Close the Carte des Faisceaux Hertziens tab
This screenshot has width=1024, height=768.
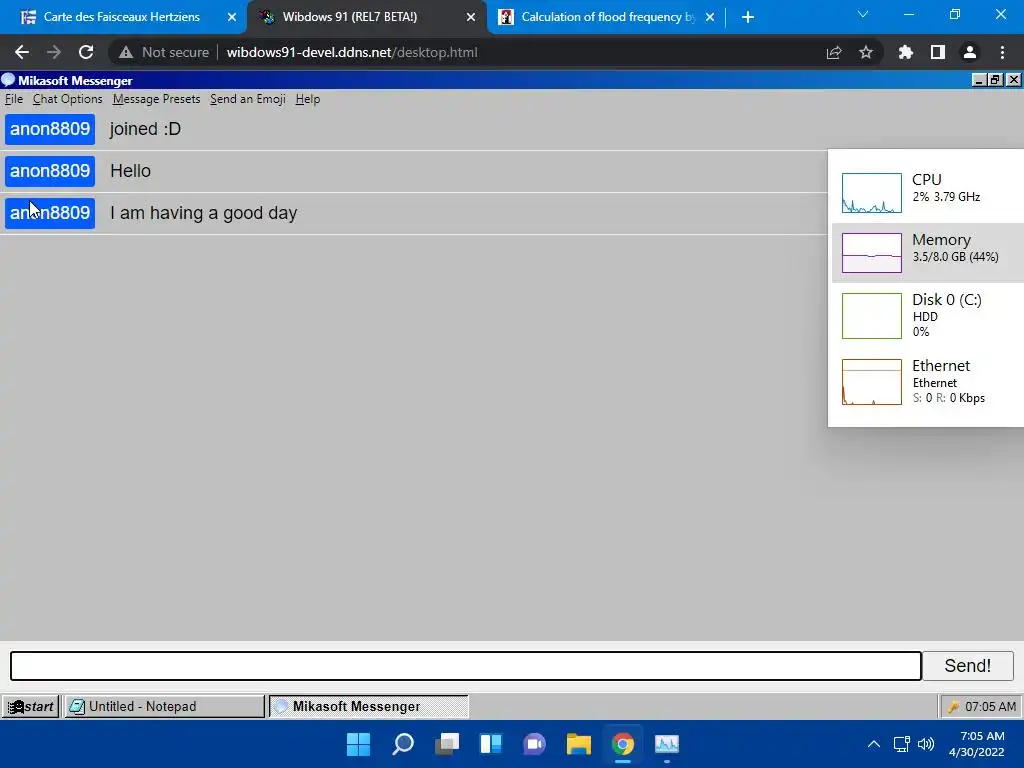232,17
